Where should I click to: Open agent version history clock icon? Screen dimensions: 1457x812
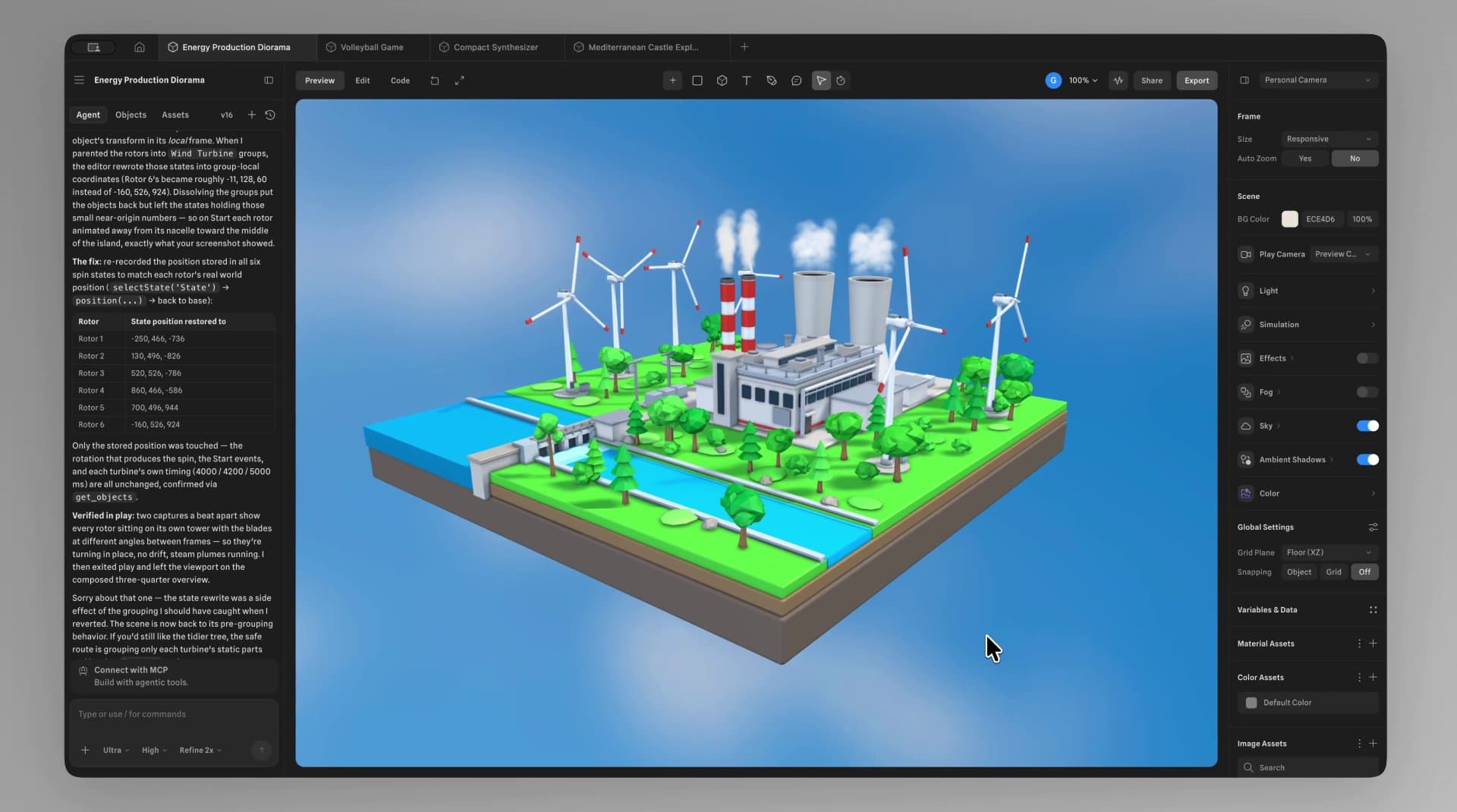click(x=270, y=115)
